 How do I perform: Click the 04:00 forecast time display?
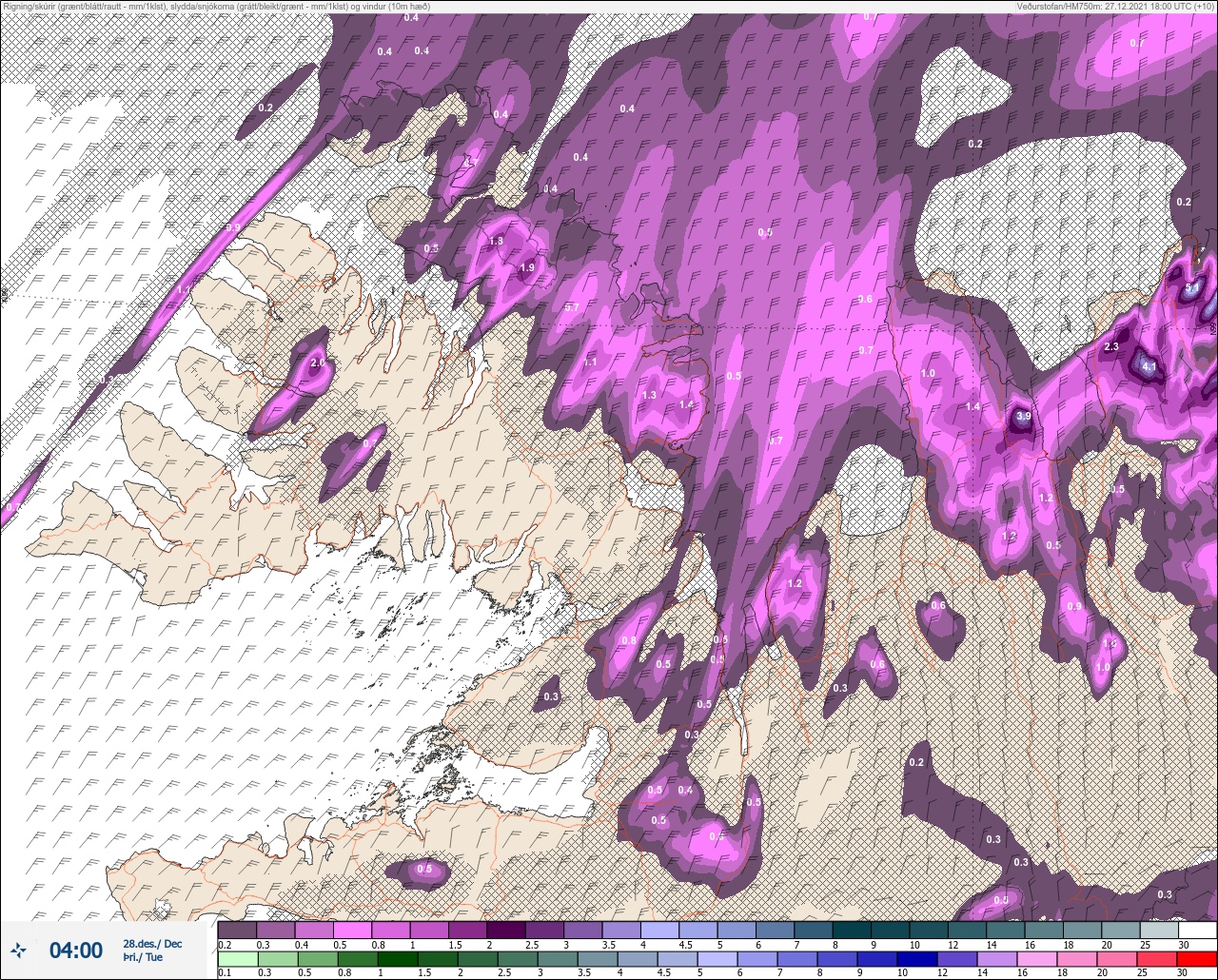76,950
